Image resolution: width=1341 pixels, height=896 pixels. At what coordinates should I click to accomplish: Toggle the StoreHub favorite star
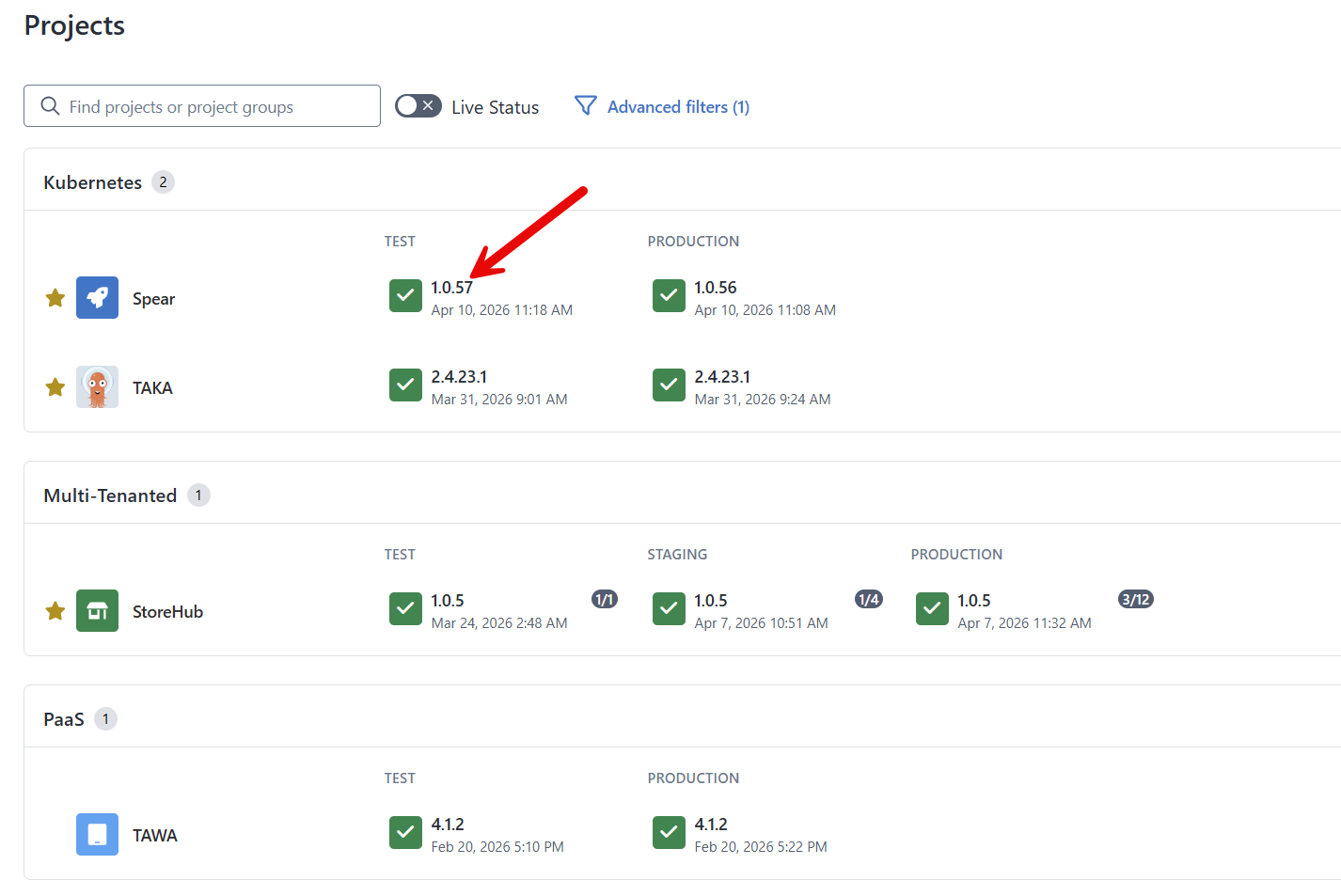point(55,611)
